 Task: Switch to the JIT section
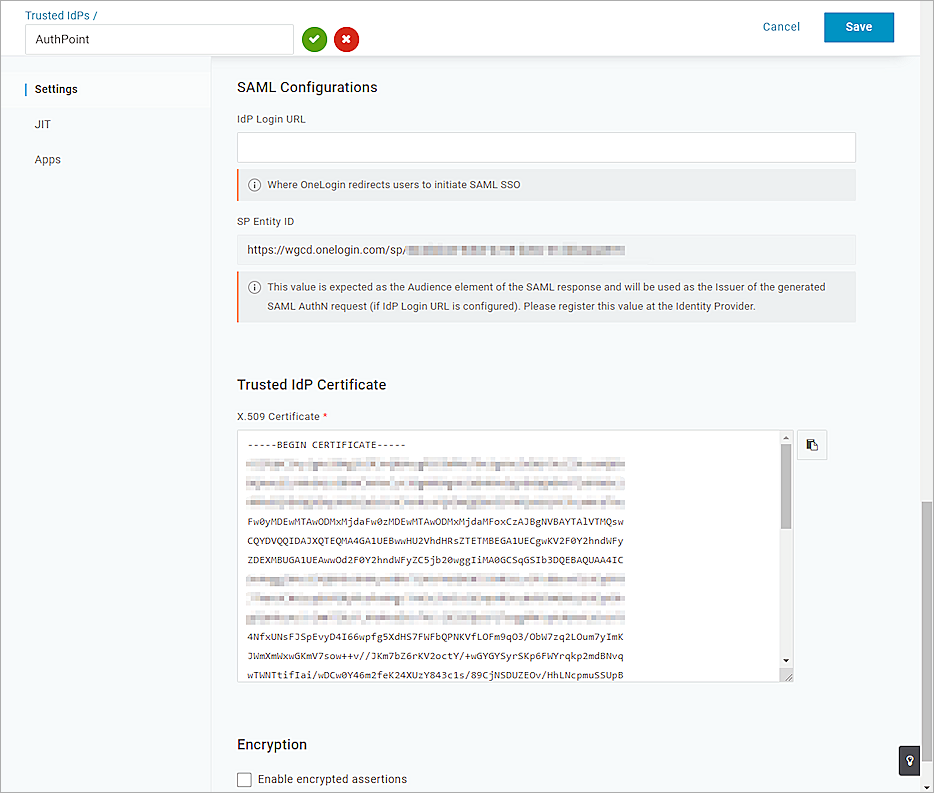coord(44,123)
